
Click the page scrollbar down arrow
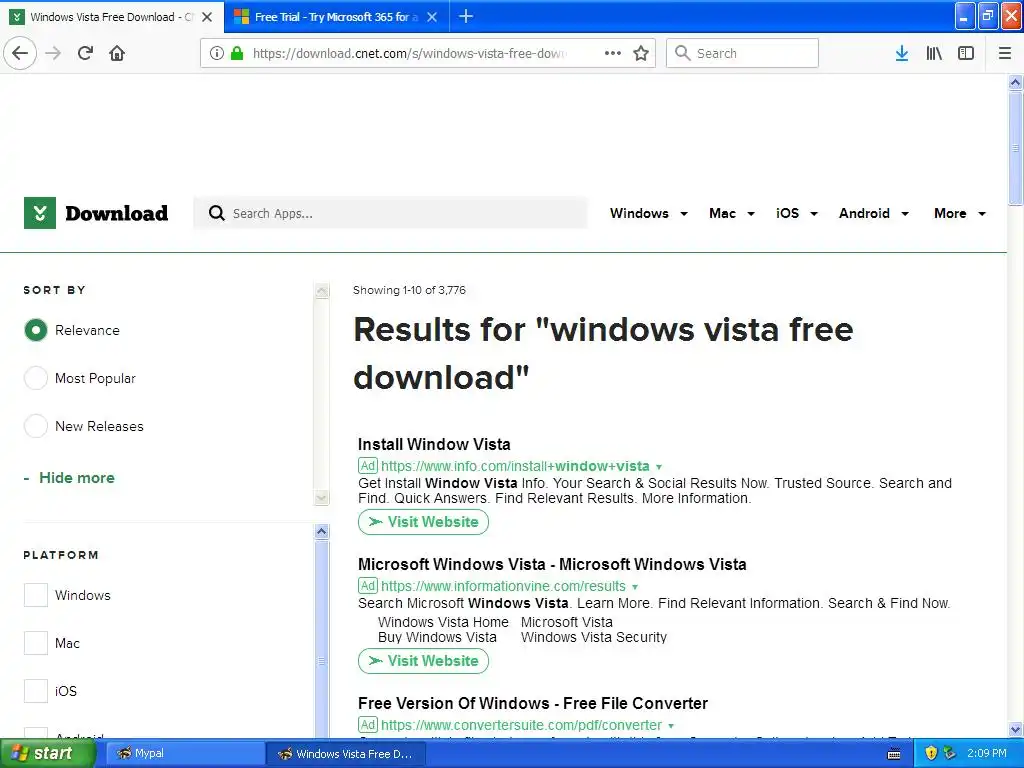coord(1016,729)
